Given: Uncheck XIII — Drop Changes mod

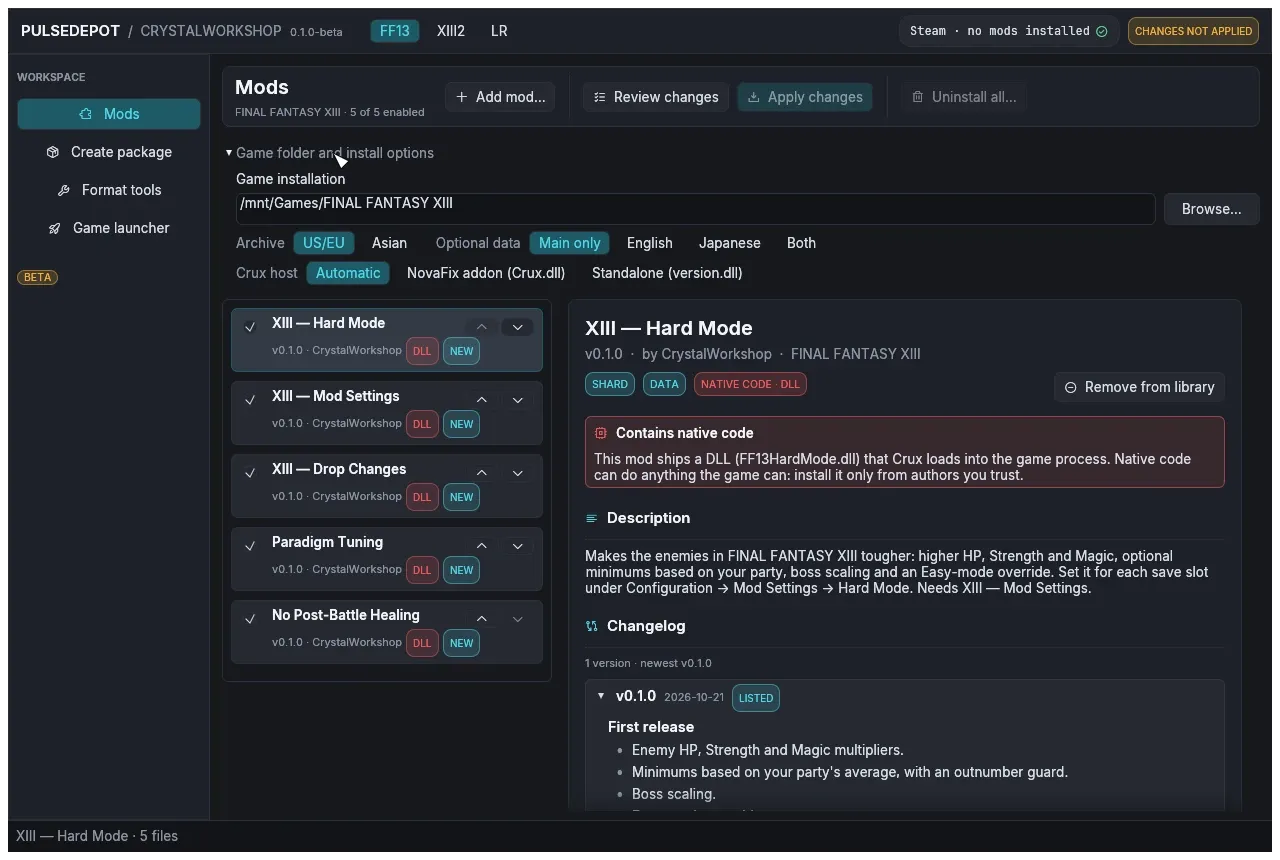Looking at the screenshot, I should (x=251, y=473).
